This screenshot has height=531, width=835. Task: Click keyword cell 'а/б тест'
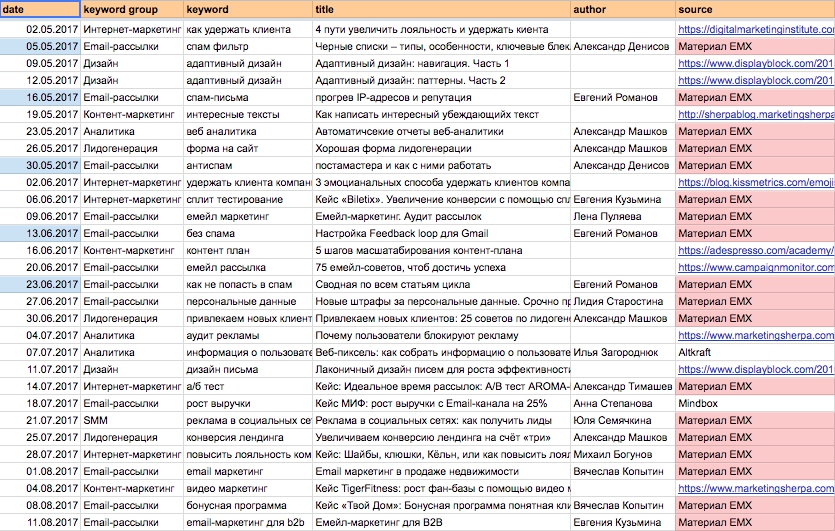click(248, 387)
